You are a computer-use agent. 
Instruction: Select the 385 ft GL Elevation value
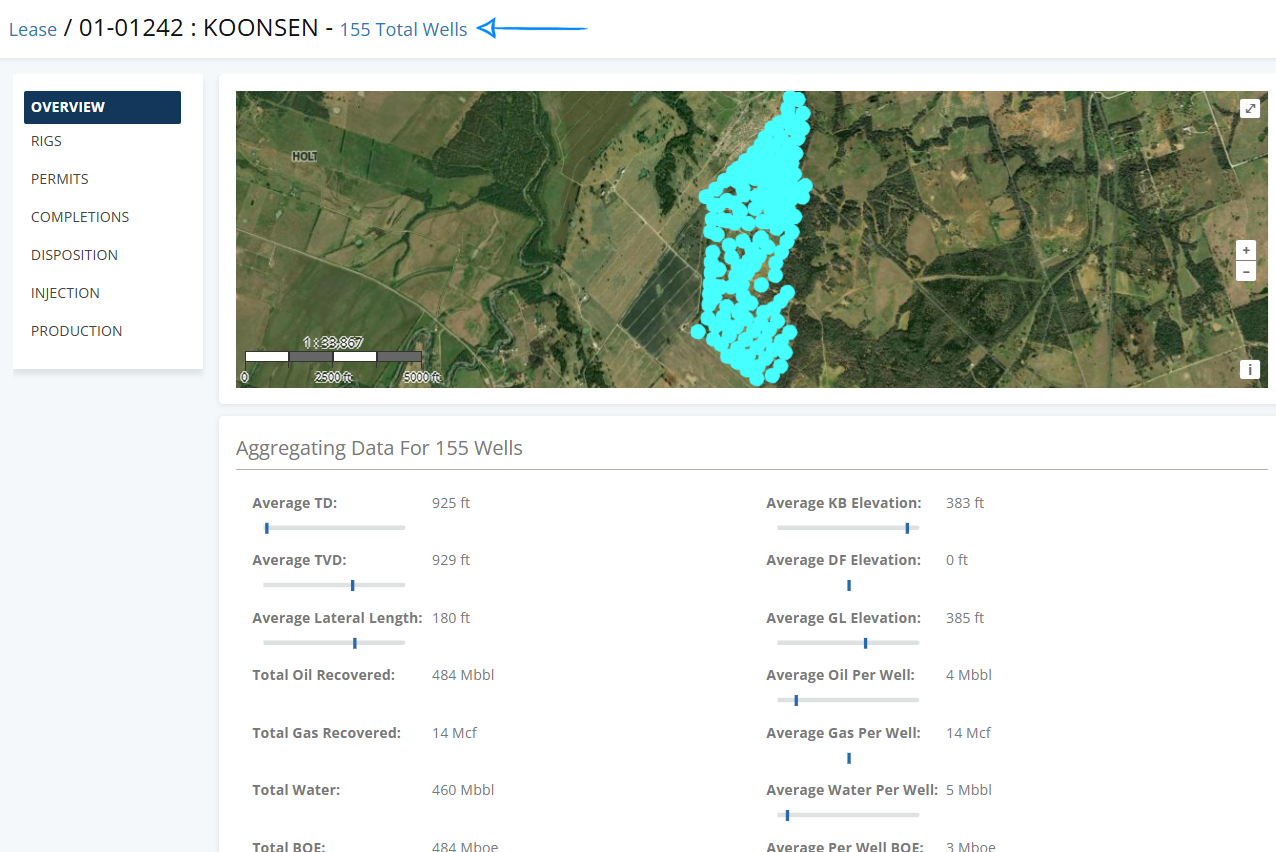click(x=965, y=618)
